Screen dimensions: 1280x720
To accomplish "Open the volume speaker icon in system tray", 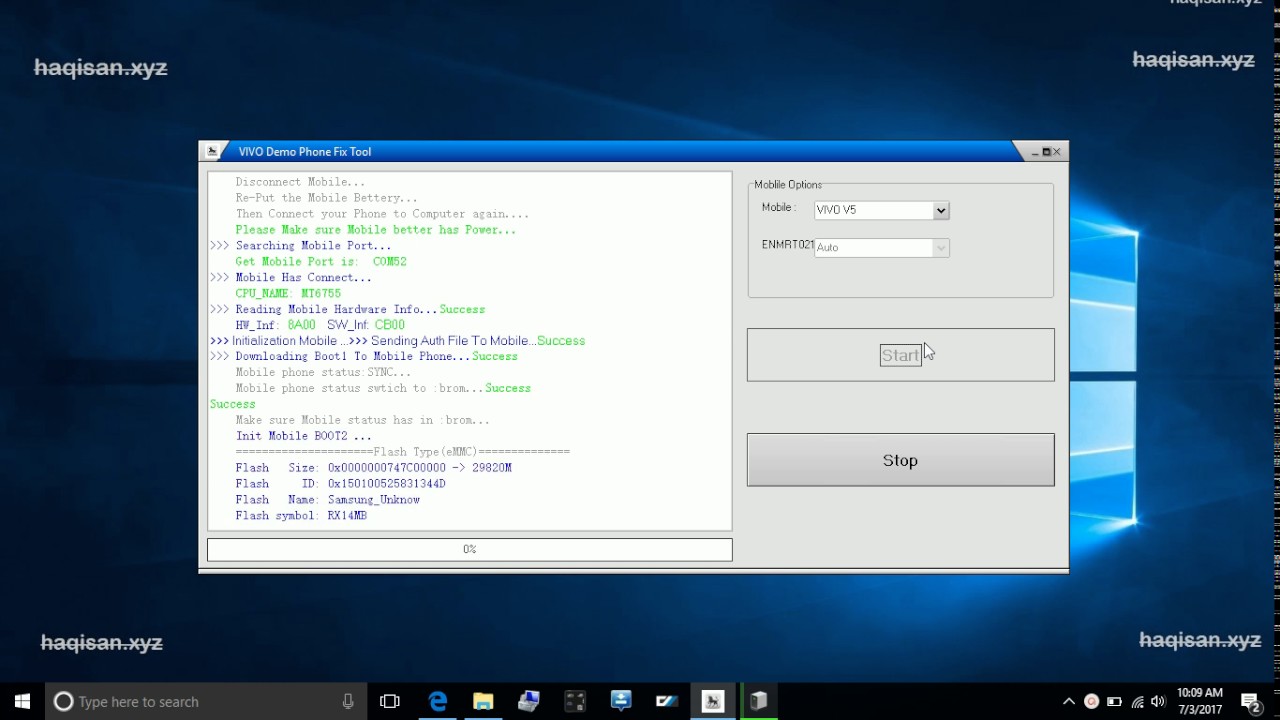I will point(1157,701).
